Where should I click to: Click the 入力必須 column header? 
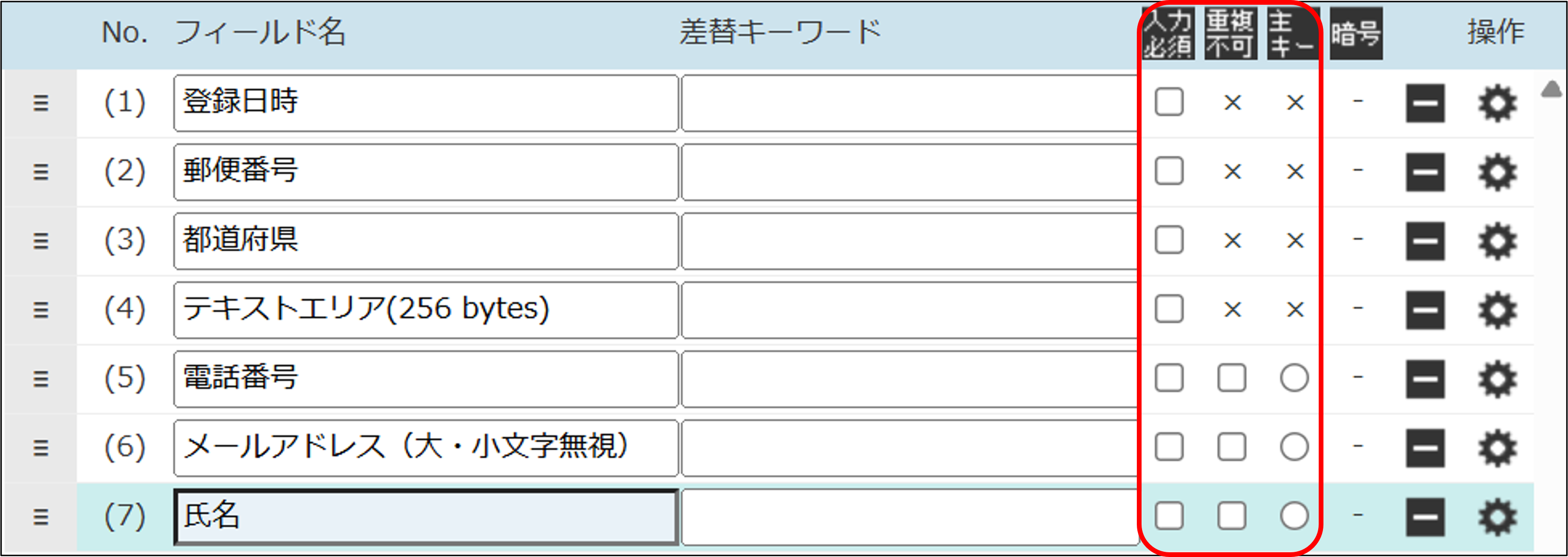(x=1168, y=33)
